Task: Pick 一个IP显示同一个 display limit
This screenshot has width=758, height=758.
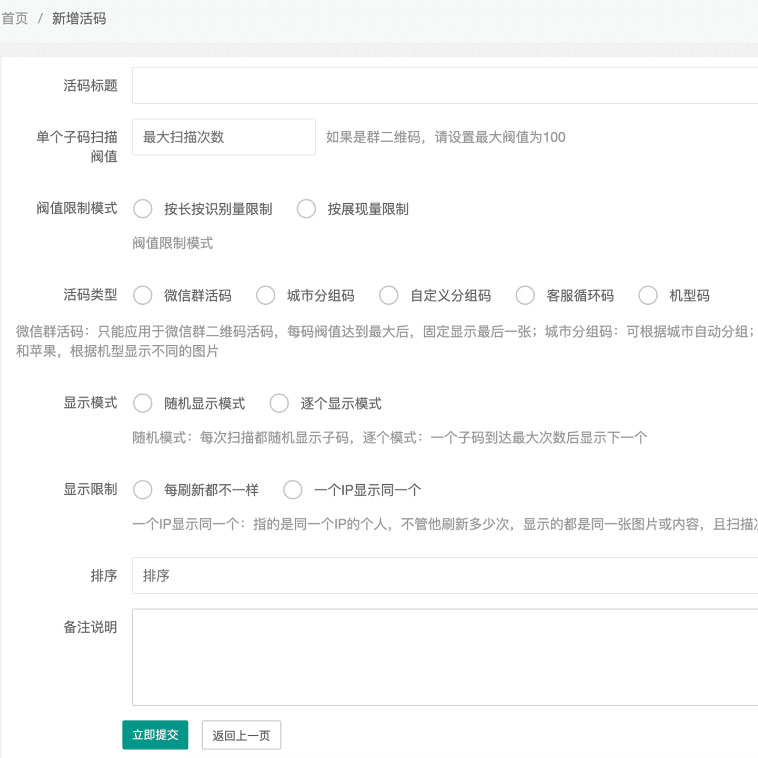Action: (x=293, y=490)
